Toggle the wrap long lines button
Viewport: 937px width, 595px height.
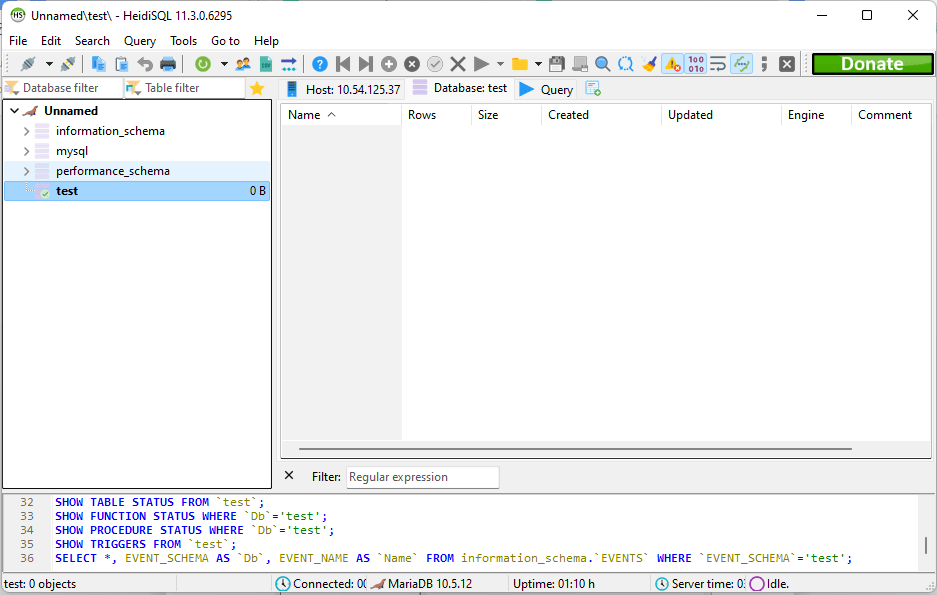(x=718, y=64)
